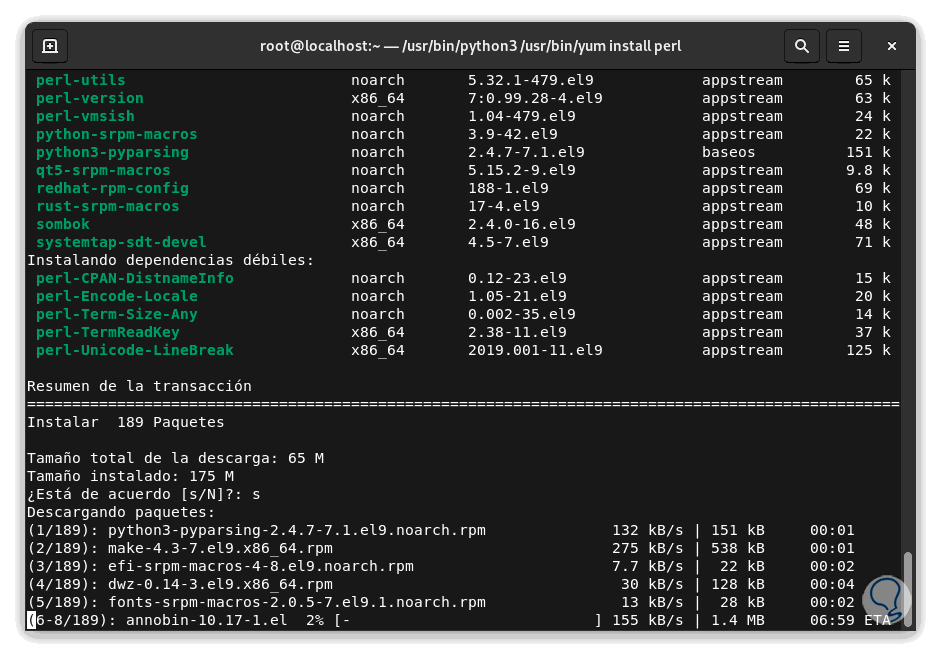
Task: Click the perl-version package name
Action: [90, 98]
